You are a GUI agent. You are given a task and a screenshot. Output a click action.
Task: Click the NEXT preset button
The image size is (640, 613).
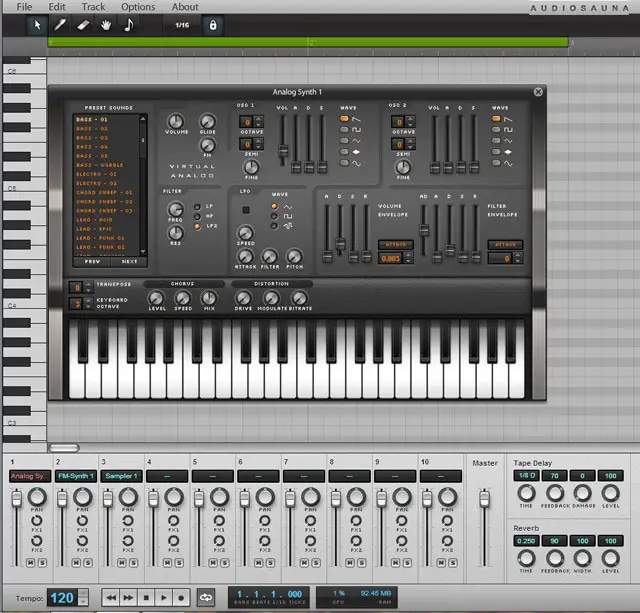(x=129, y=262)
